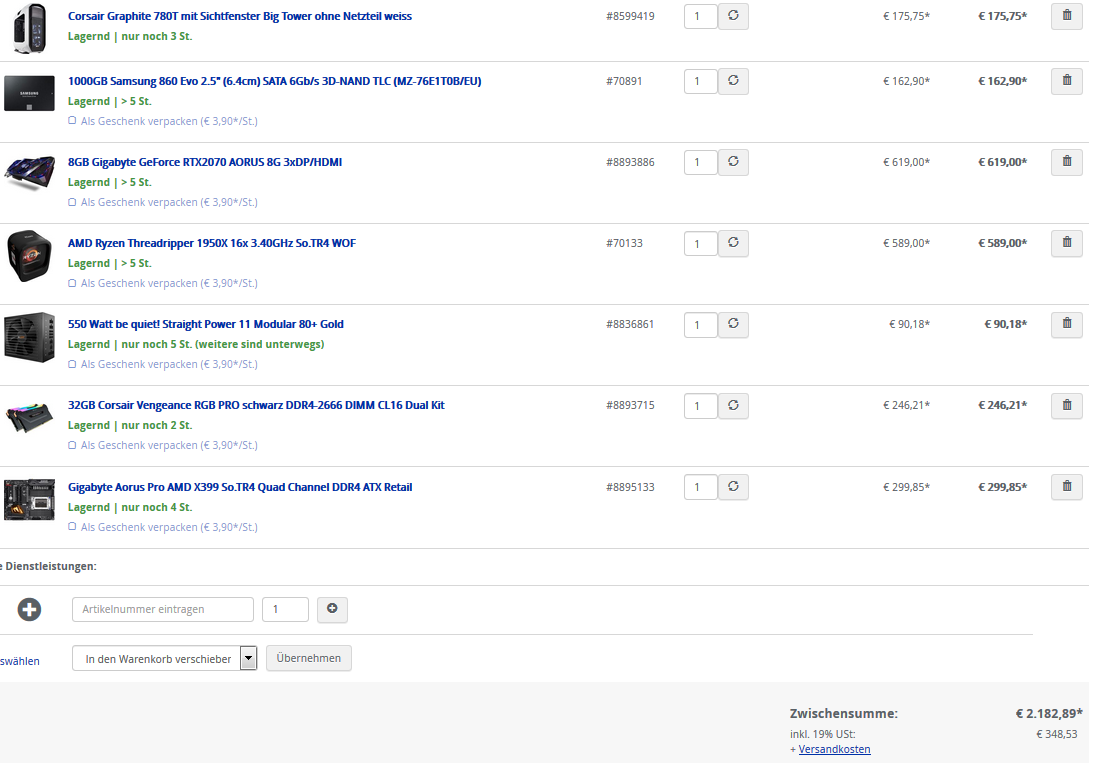Delete the be quiet! Straight Power 11 item

point(1067,324)
